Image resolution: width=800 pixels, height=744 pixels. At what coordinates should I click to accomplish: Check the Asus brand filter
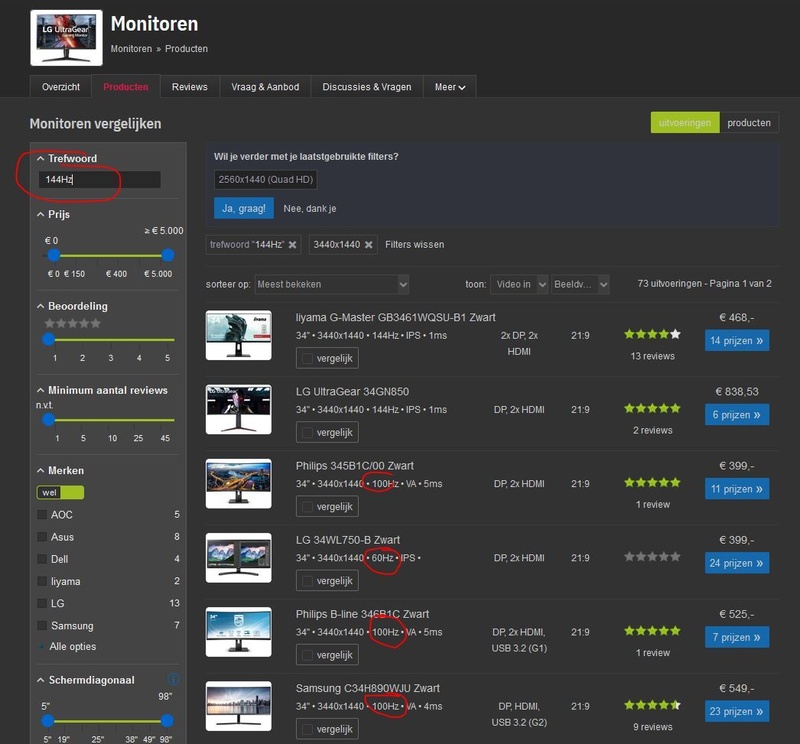coord(42,537)
